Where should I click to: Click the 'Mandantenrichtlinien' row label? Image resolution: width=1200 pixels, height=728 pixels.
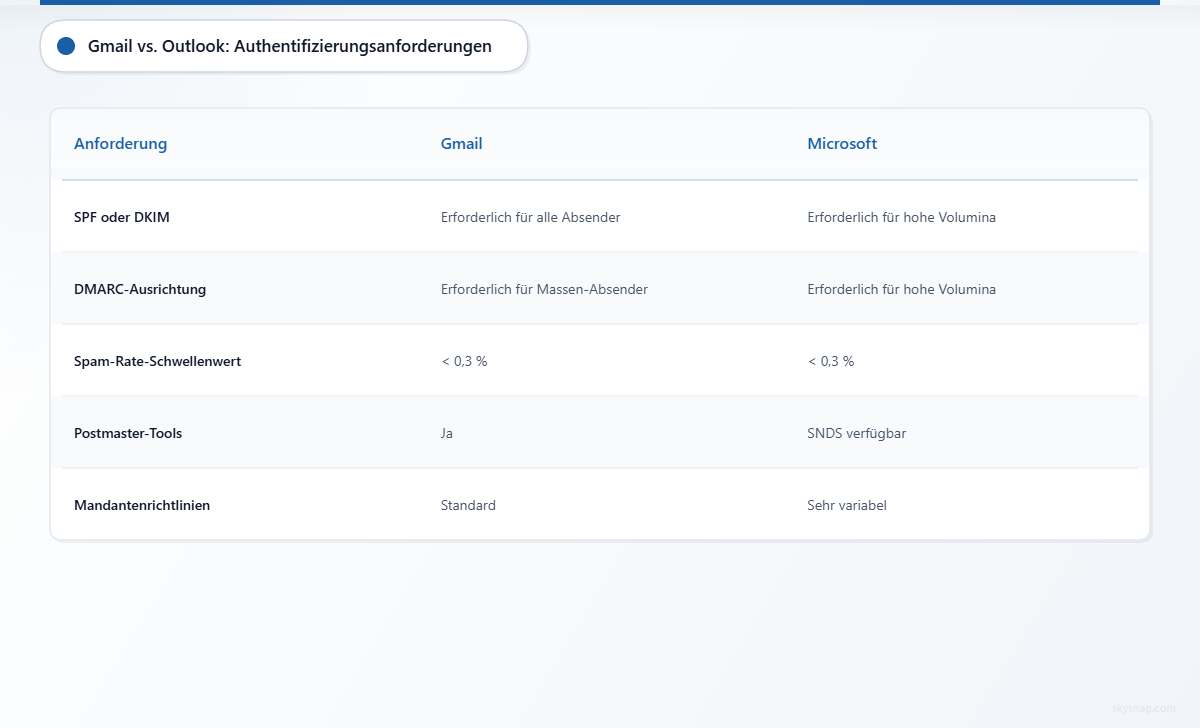(x=142, y=505)
